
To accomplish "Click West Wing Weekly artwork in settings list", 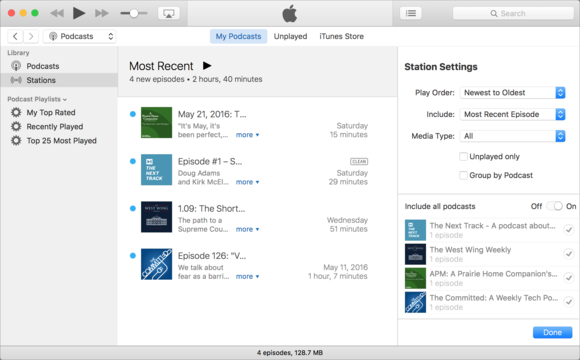I will point(415,254).
